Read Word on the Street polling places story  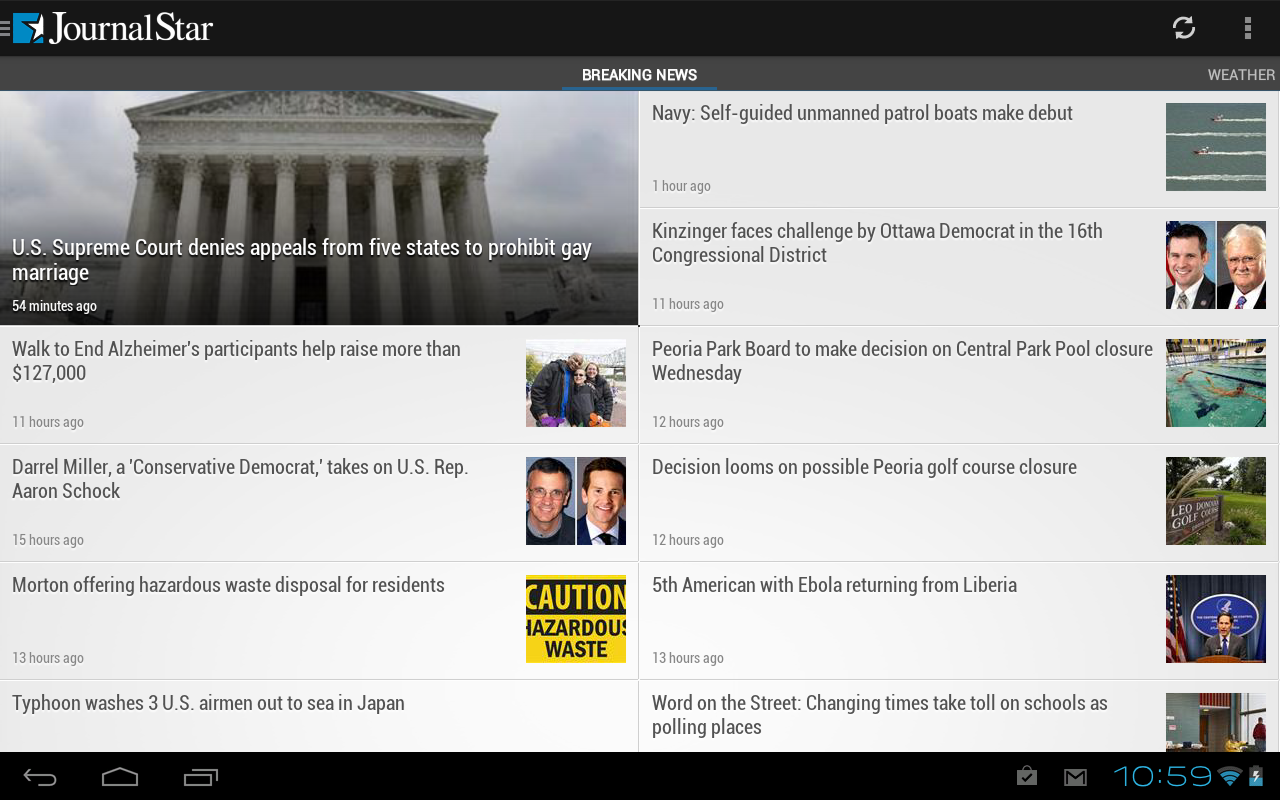959,717
